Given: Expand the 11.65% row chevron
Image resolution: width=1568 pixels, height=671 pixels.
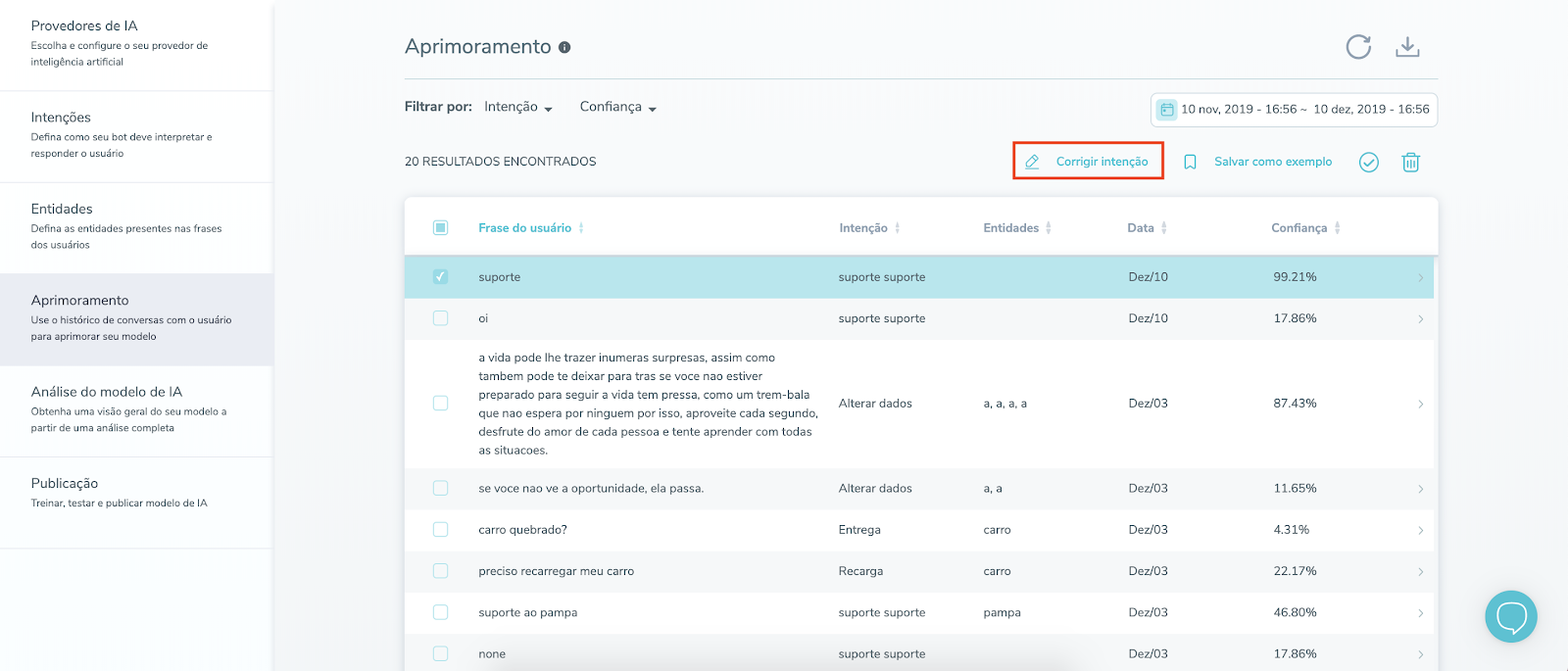Looking at the screenshot, I should point(1420,489).
